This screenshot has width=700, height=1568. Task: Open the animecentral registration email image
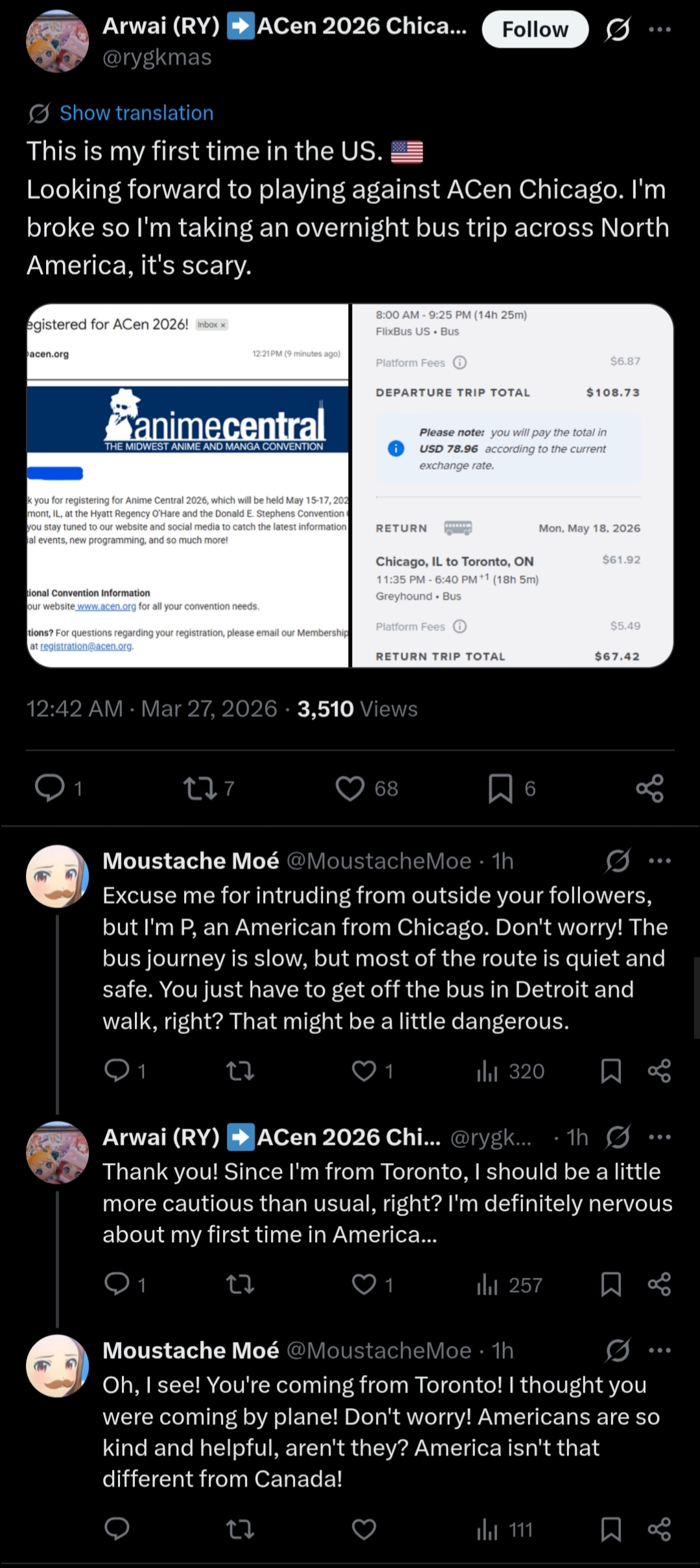pyautogui.click(x=188, y=485)
